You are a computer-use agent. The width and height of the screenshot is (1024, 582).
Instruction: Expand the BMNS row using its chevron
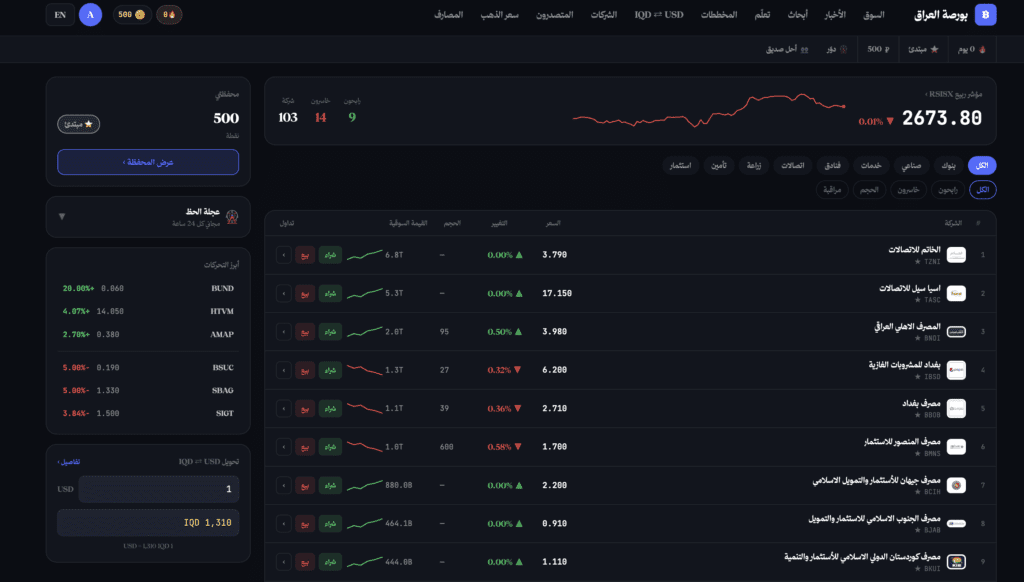click(x=283, y=447)
